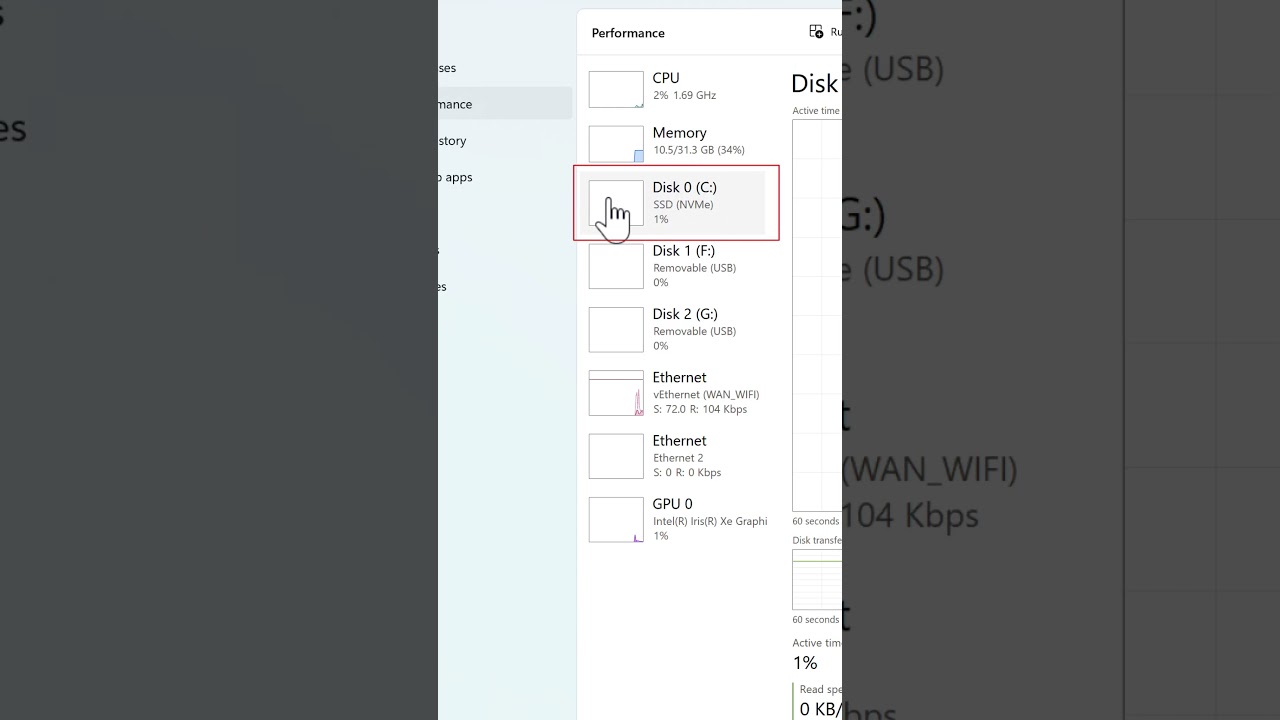Click the Memory usage mini graph
Image resolution: width=1280 pixels, height=720 pixels.
tap(616, 144)
